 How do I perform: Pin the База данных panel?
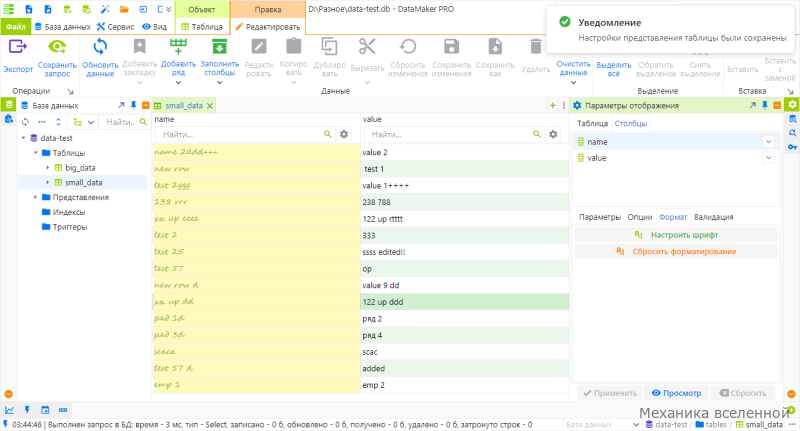click(x=133, y=105)
